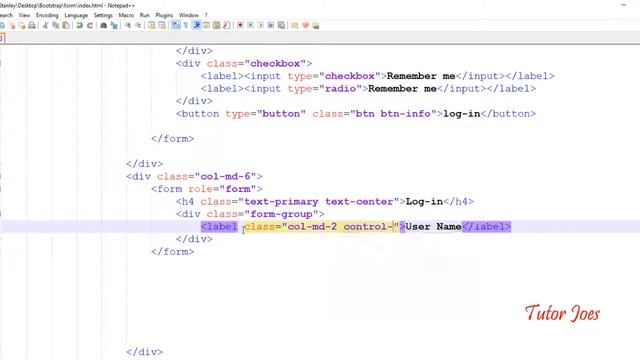Viewport: 640px width, 360px height.
Task: Redo with the toolbar arrow icon
Action: (x=90, y=25)
